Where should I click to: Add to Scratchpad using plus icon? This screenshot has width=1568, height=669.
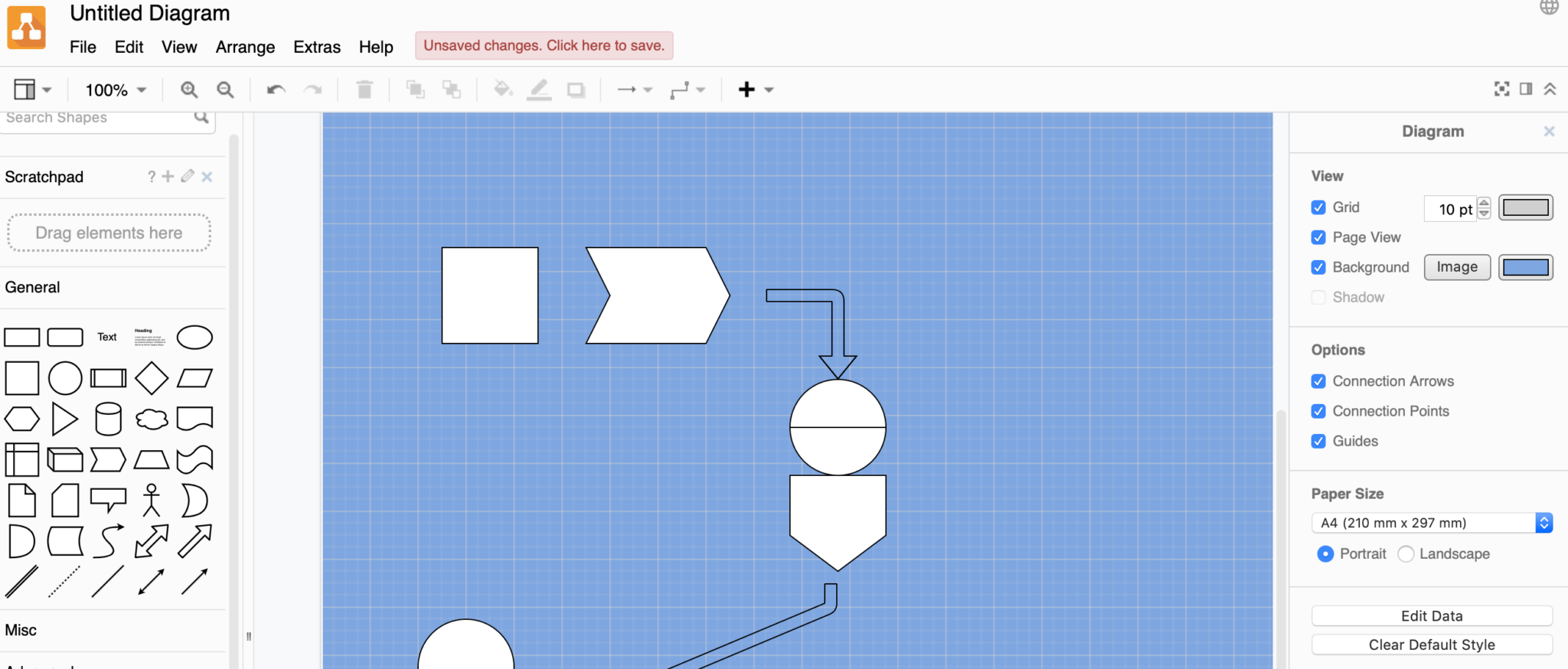click(x=168, y=177)
